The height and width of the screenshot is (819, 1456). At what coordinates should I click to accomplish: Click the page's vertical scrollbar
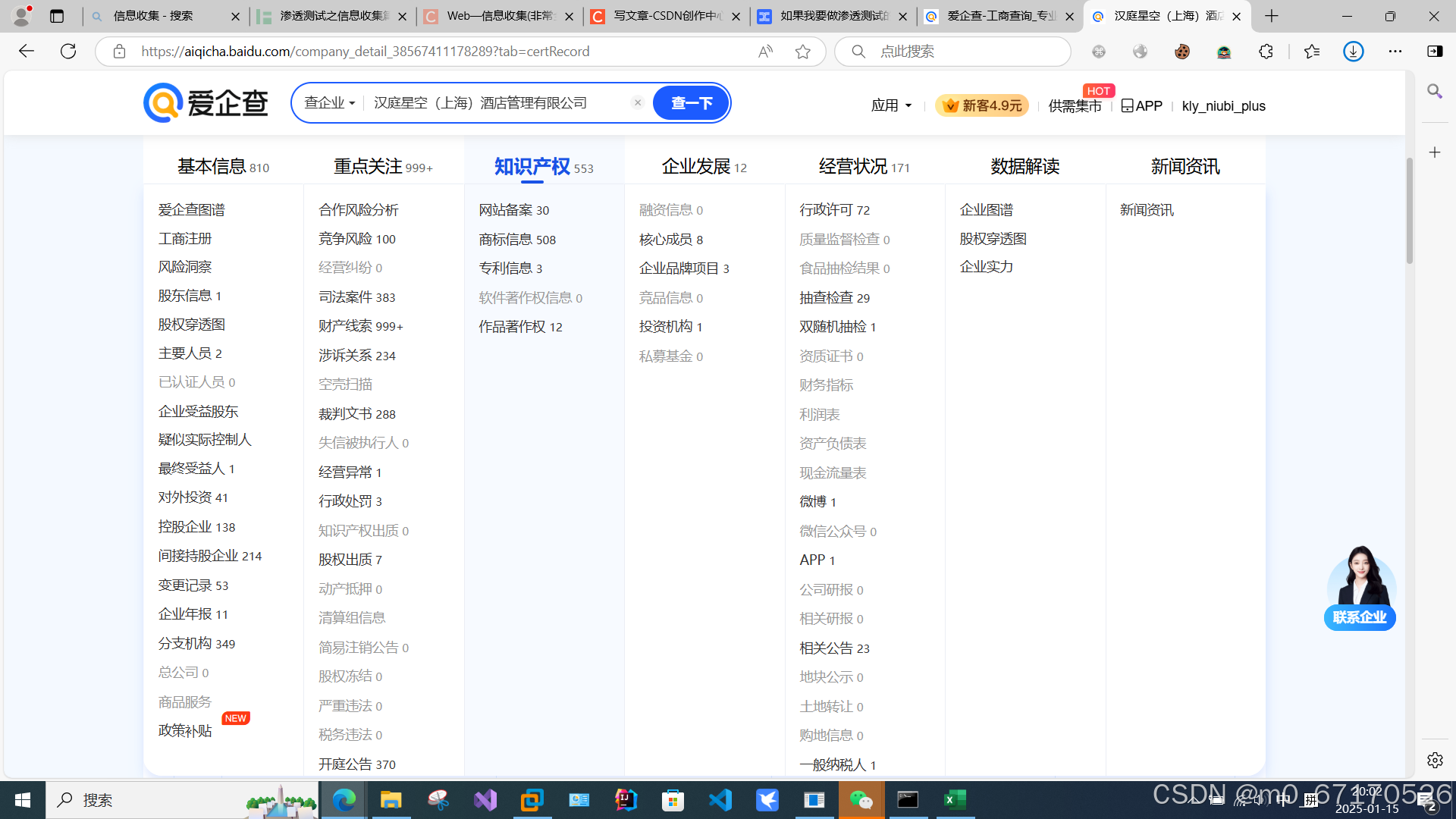[x=1409, y=212]
